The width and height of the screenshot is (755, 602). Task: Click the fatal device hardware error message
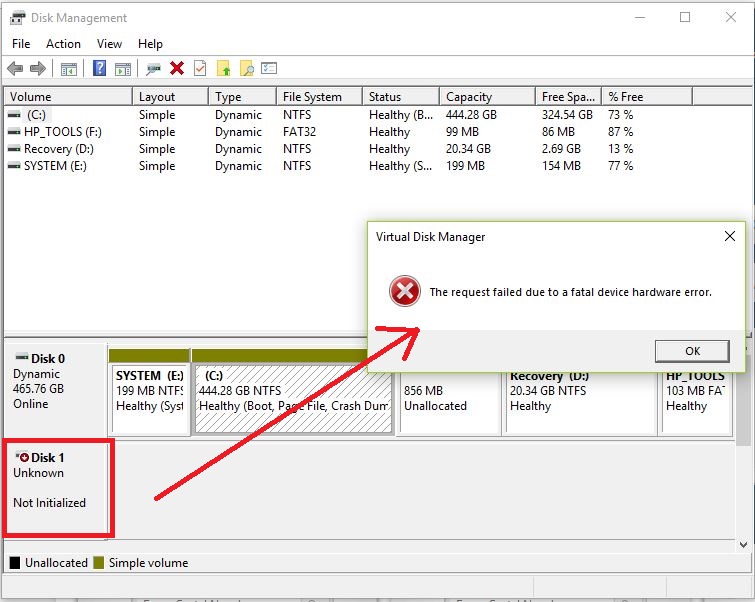point(570,292)
